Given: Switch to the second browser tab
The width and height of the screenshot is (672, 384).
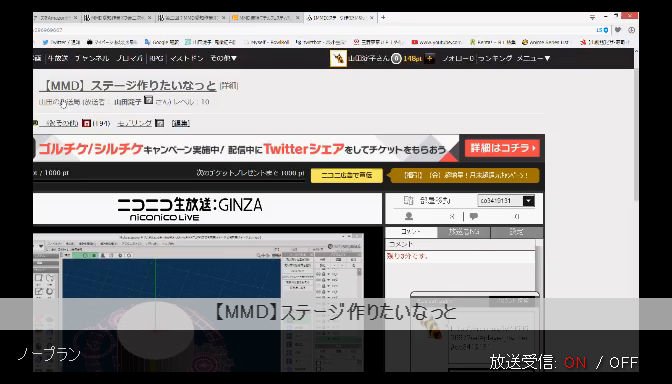Looking at the screenshot, I should [x=117, y=18].
